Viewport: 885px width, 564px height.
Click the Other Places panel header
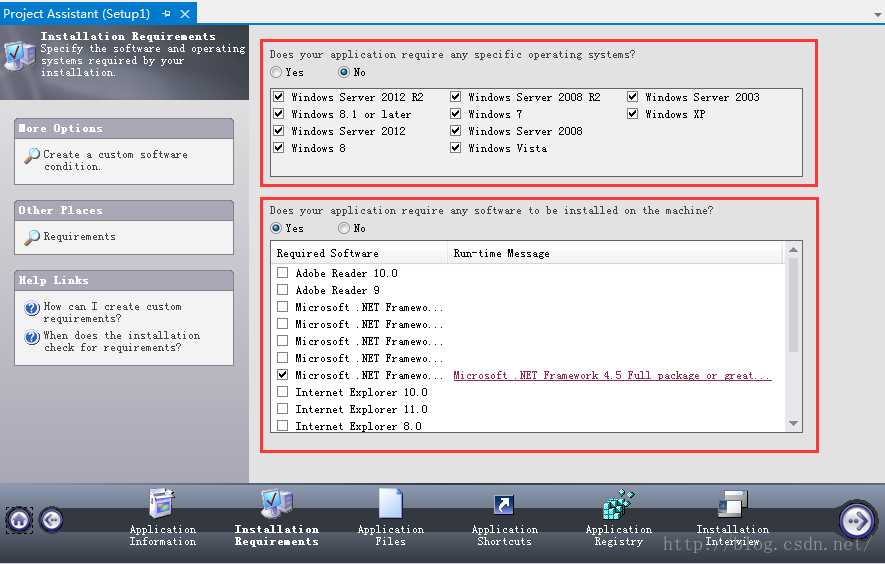click(124, 211)
